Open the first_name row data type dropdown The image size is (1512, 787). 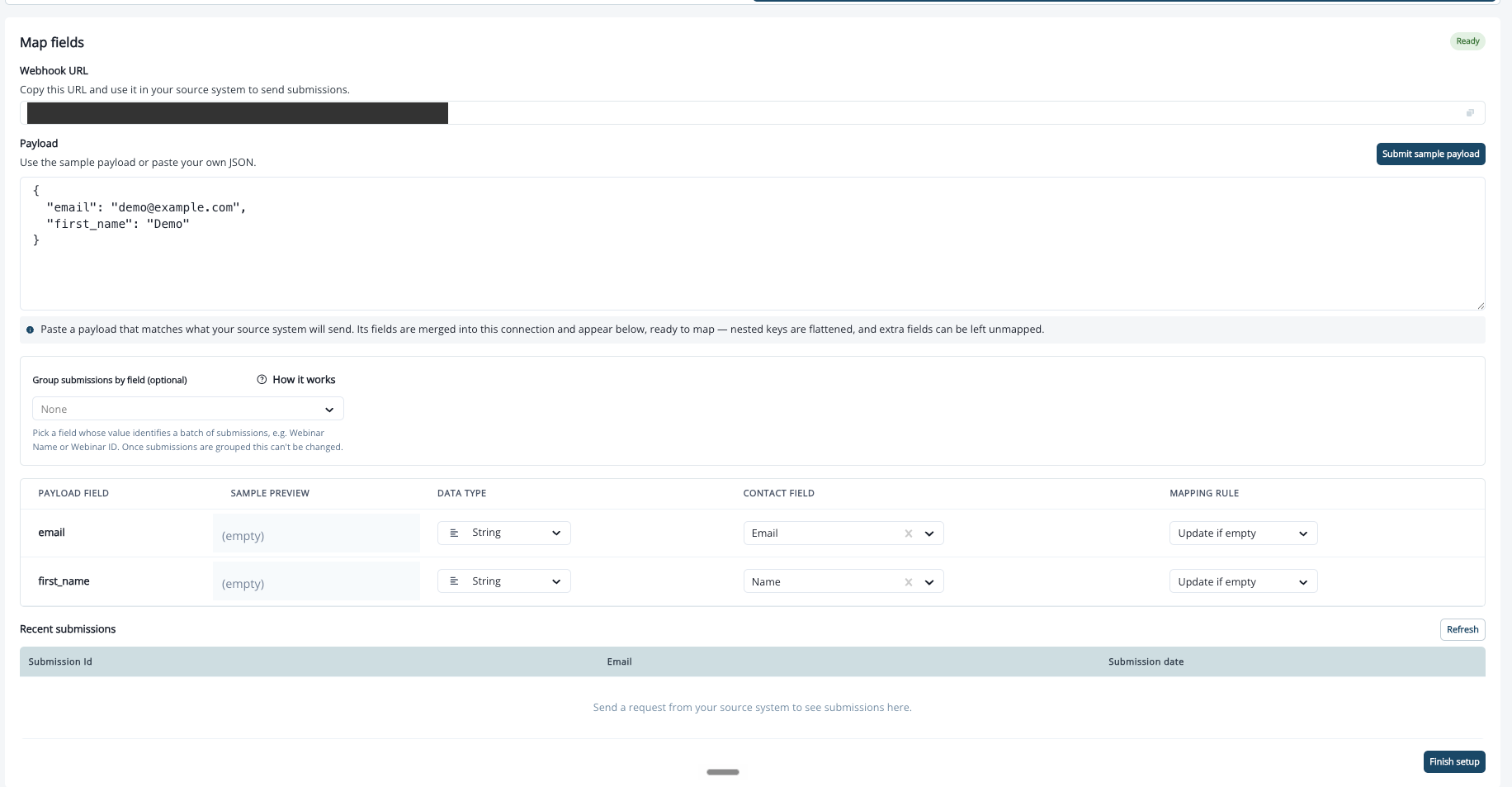click(x=504, y=581)
